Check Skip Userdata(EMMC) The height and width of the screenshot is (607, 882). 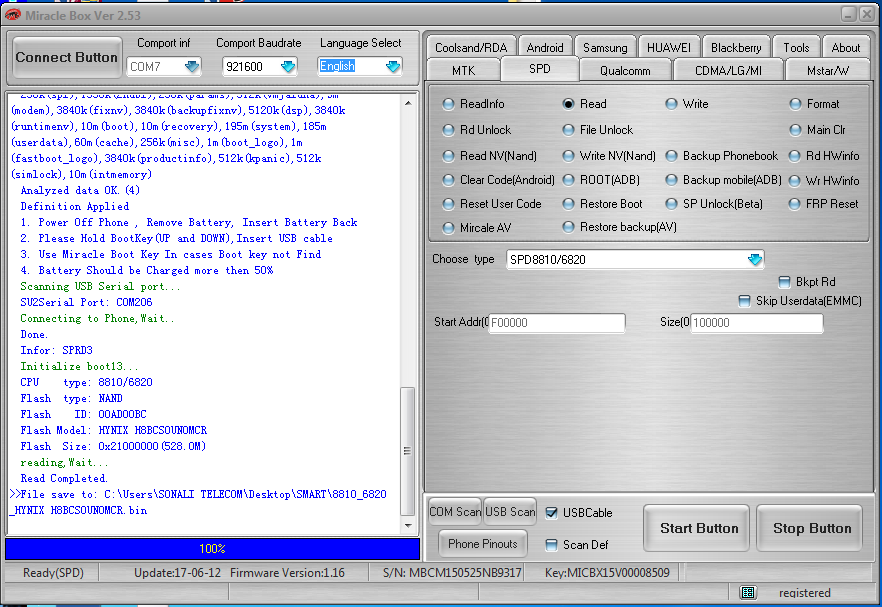tap(744, 300)
